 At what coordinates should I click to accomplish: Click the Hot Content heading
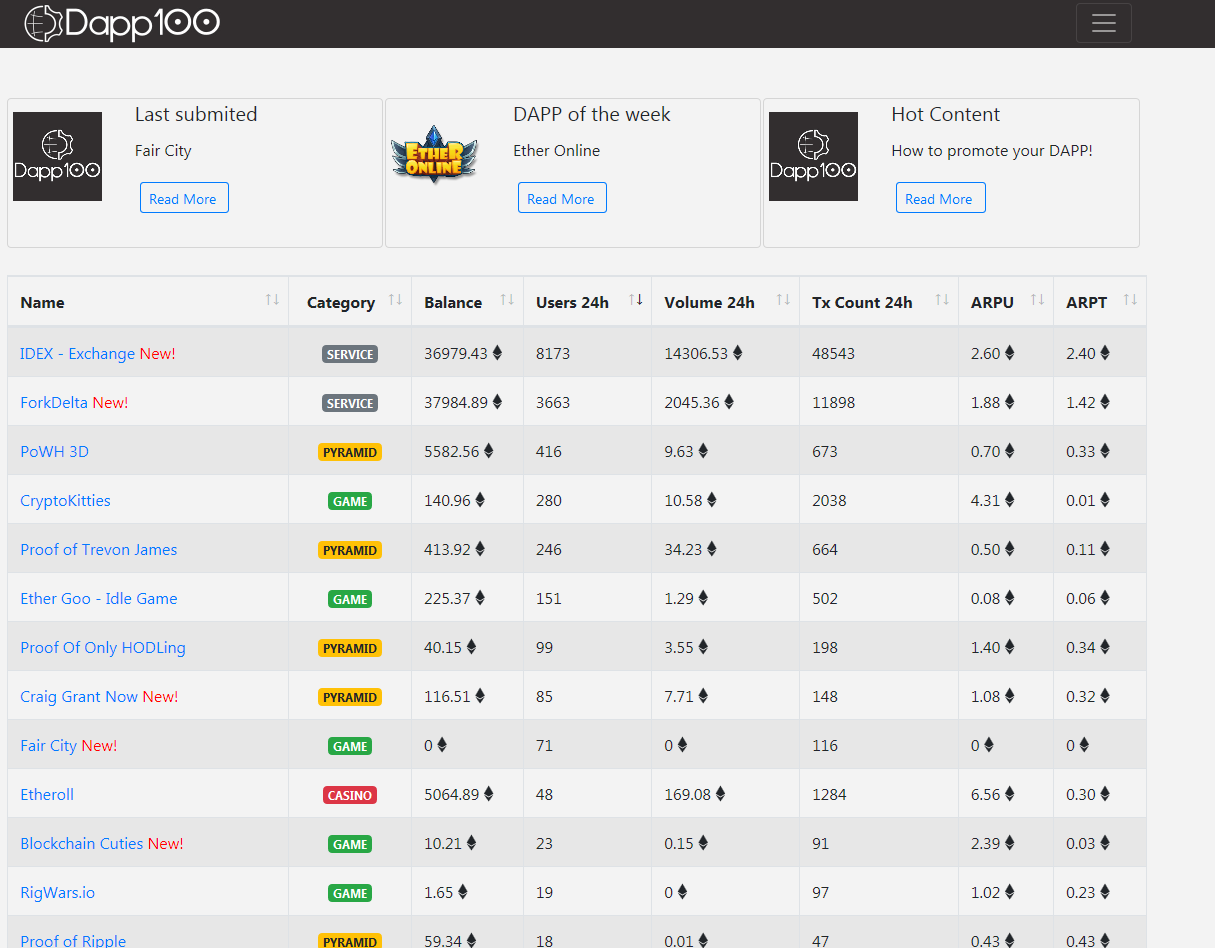tap(945, 114)
